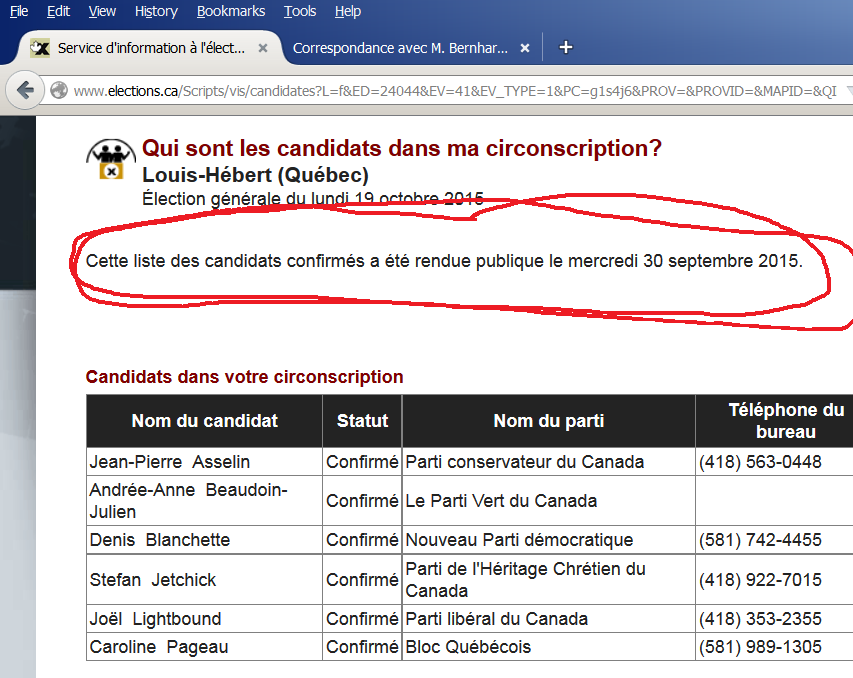This screenshot has height=678, width=853.
Task: Open the View menu
Action: click(102, 11)
